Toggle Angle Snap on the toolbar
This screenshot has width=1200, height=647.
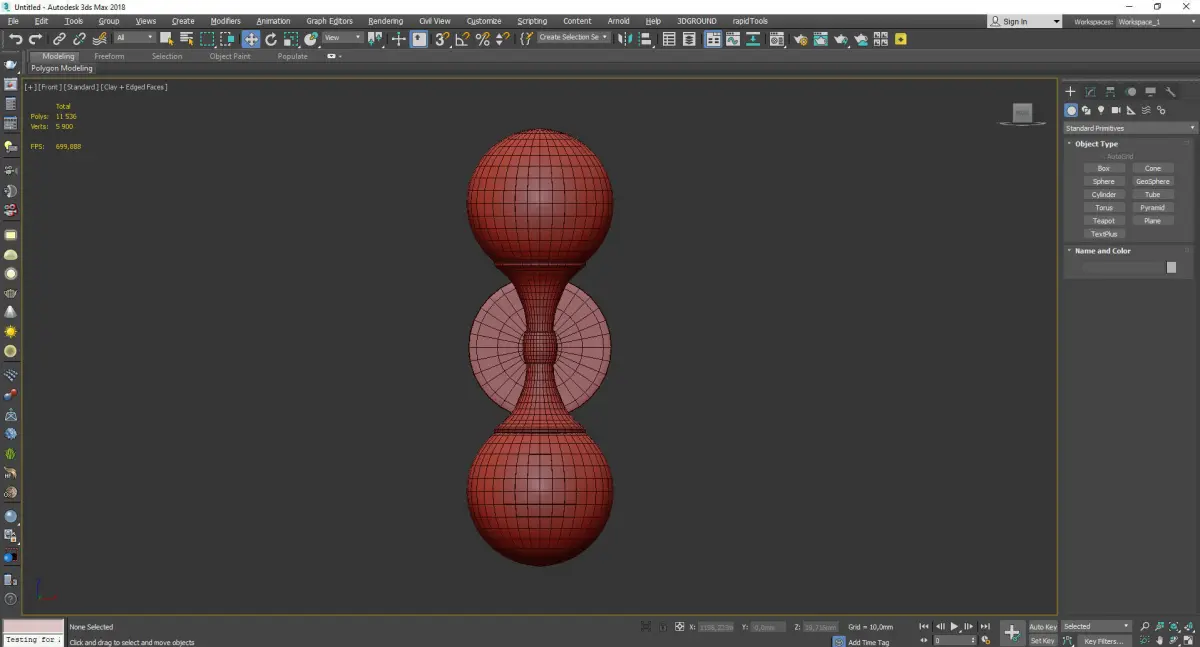(462, 39)
